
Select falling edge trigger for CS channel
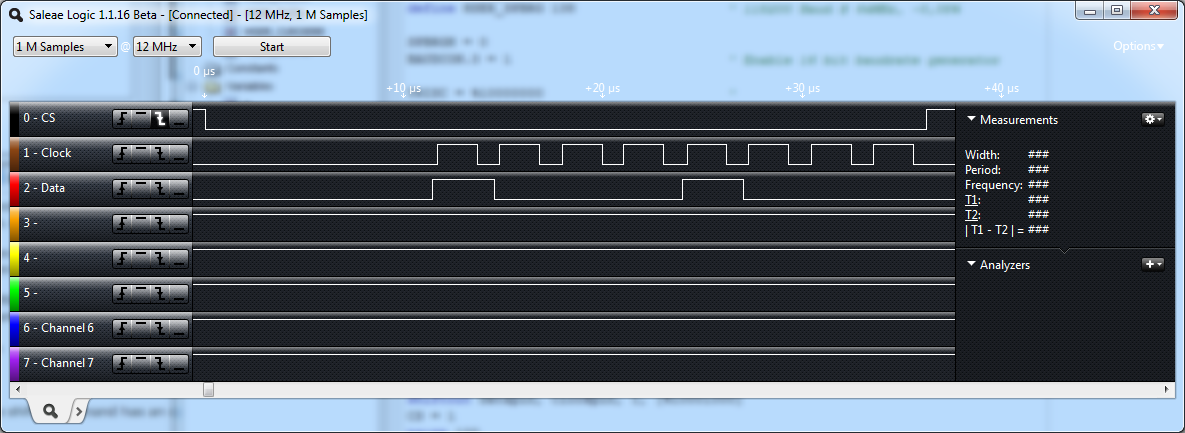[159, 118]
